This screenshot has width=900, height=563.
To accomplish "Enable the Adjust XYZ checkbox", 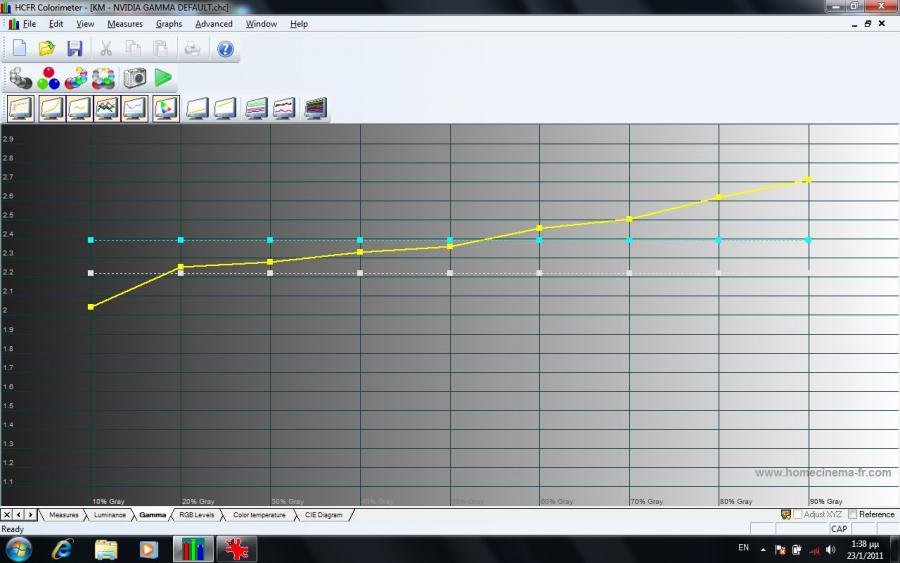I will [x=798, y=514].
